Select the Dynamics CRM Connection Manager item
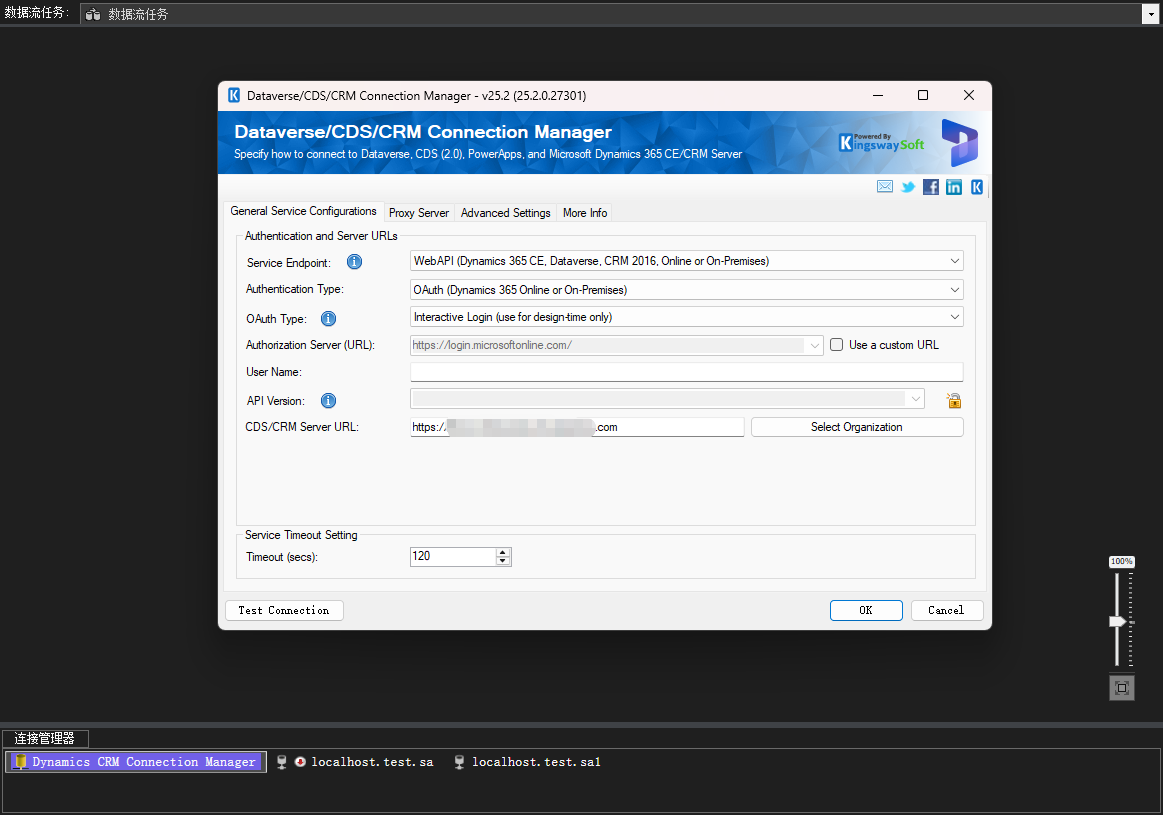Viewport: 1163px width, 815px height. click(x=136, y=762)
